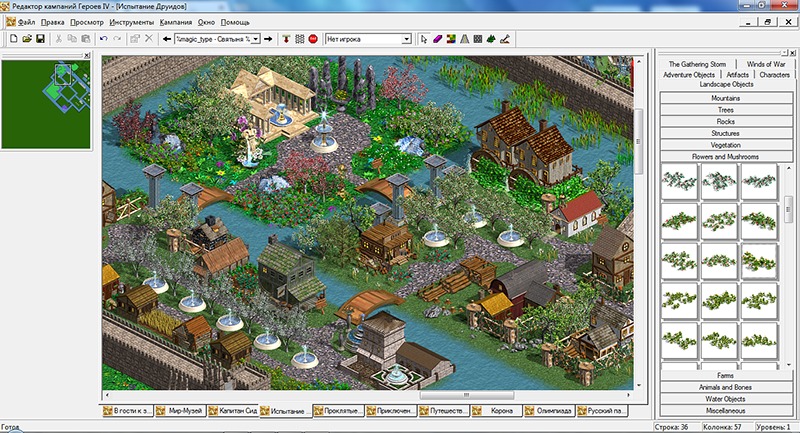Save the campaign with the floppy disk icon
Image resolution: width=800 pixels, height=433 pixels.
point(40,39)
